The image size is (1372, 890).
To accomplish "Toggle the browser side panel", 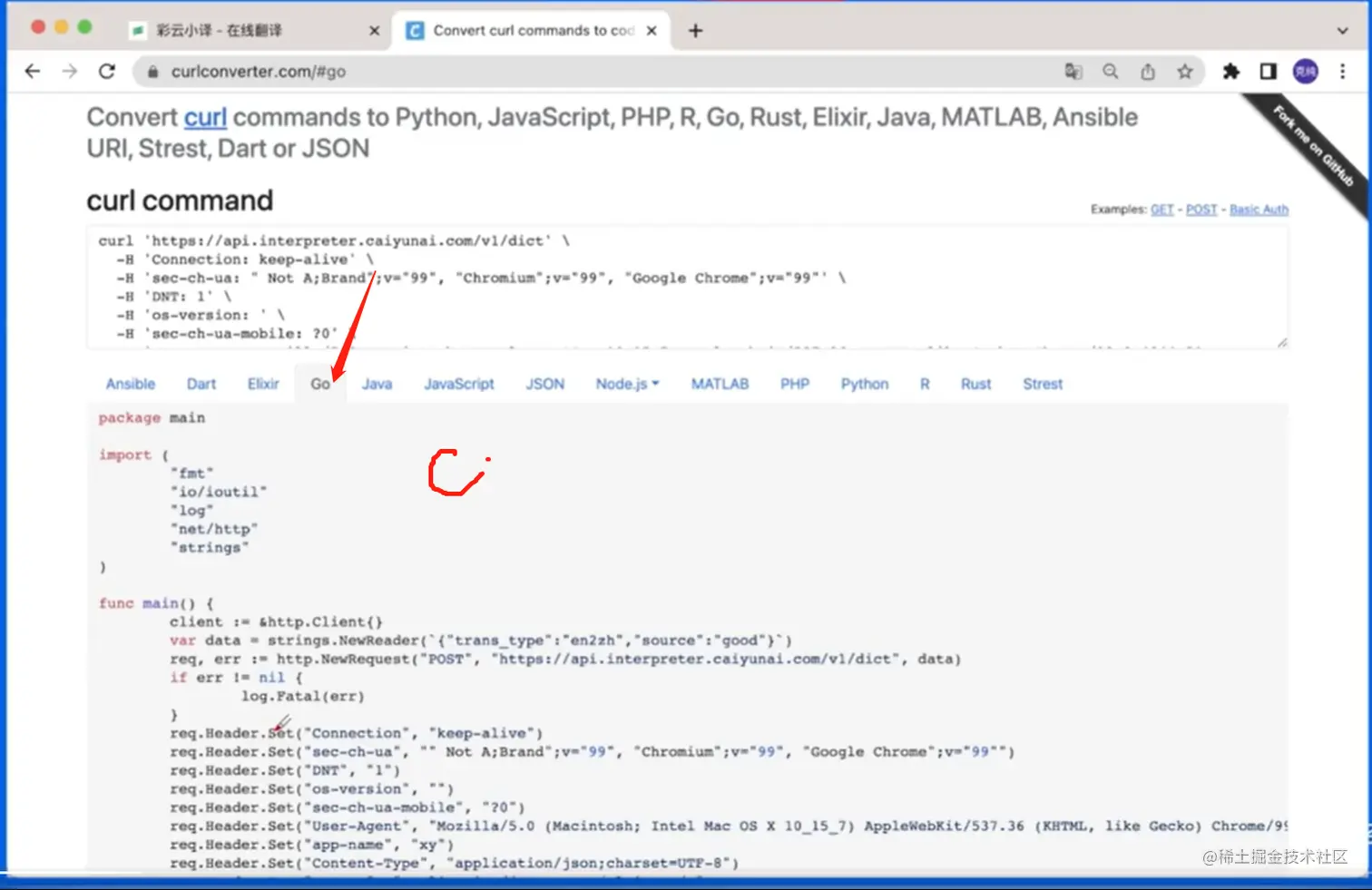I will (1269, 72).
